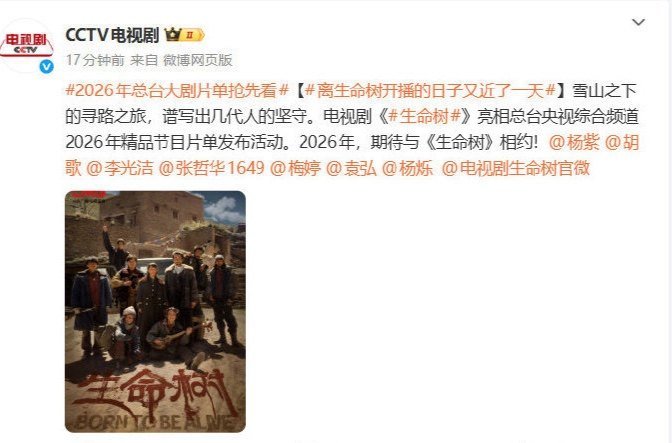Visit the @张哲华1649 mention profile

212,168
